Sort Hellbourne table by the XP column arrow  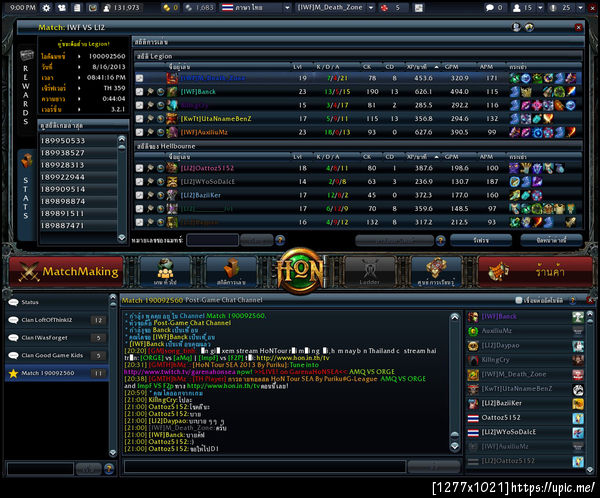click(x=437, y=157)
